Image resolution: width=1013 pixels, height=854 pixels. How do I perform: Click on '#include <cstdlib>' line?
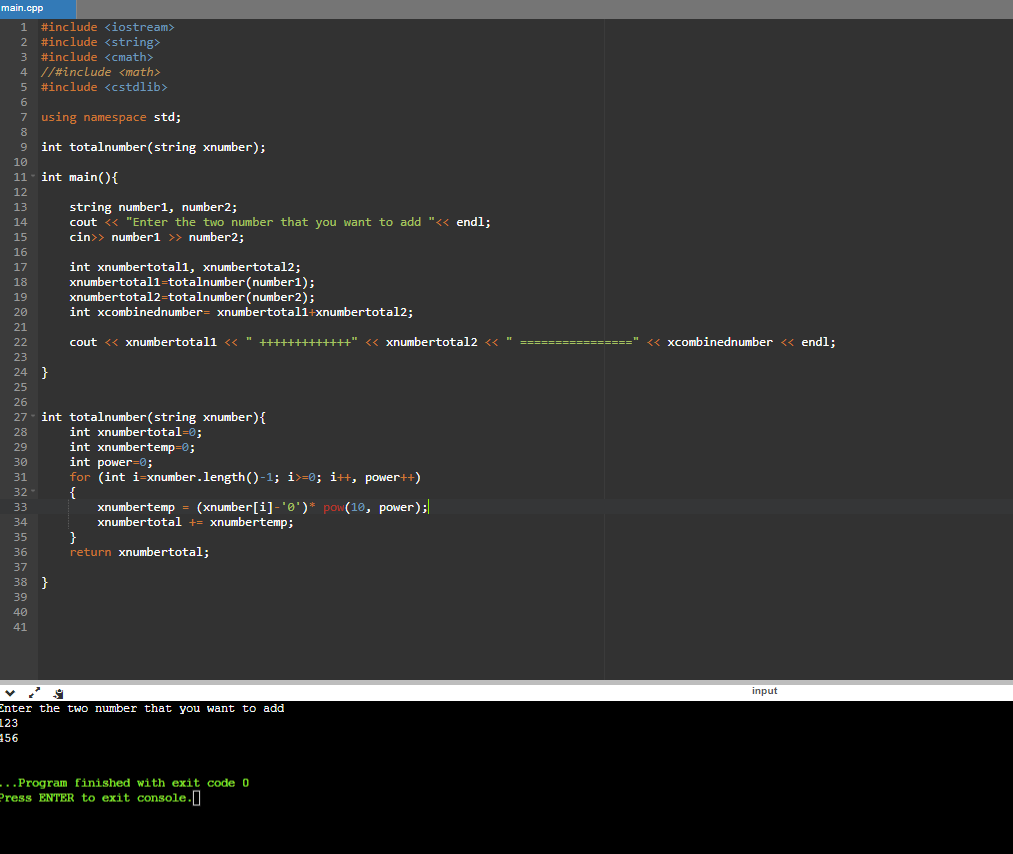pos(104,87)
